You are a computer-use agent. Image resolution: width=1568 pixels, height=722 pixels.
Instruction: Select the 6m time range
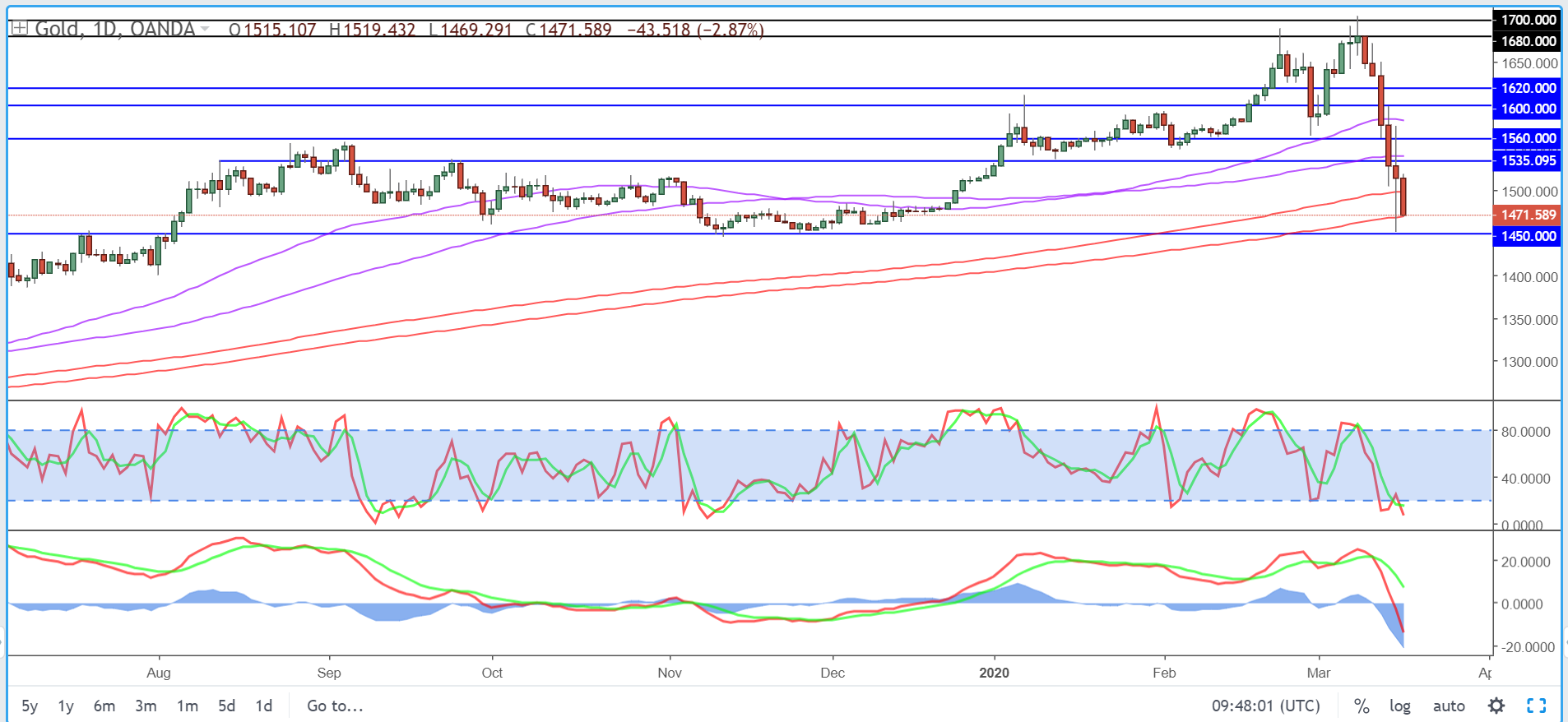104,706
